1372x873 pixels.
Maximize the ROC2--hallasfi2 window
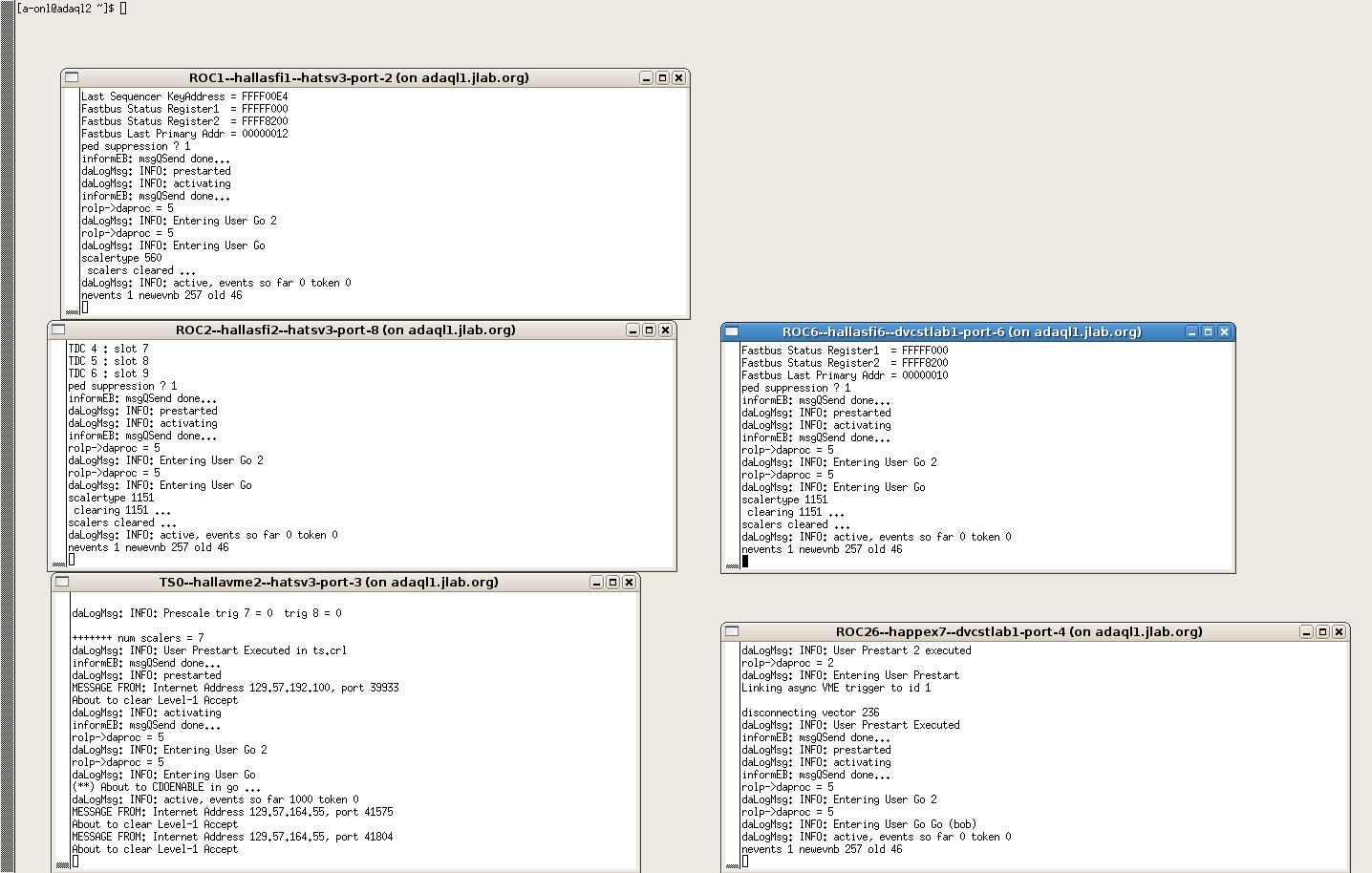(x=649, y=330)
